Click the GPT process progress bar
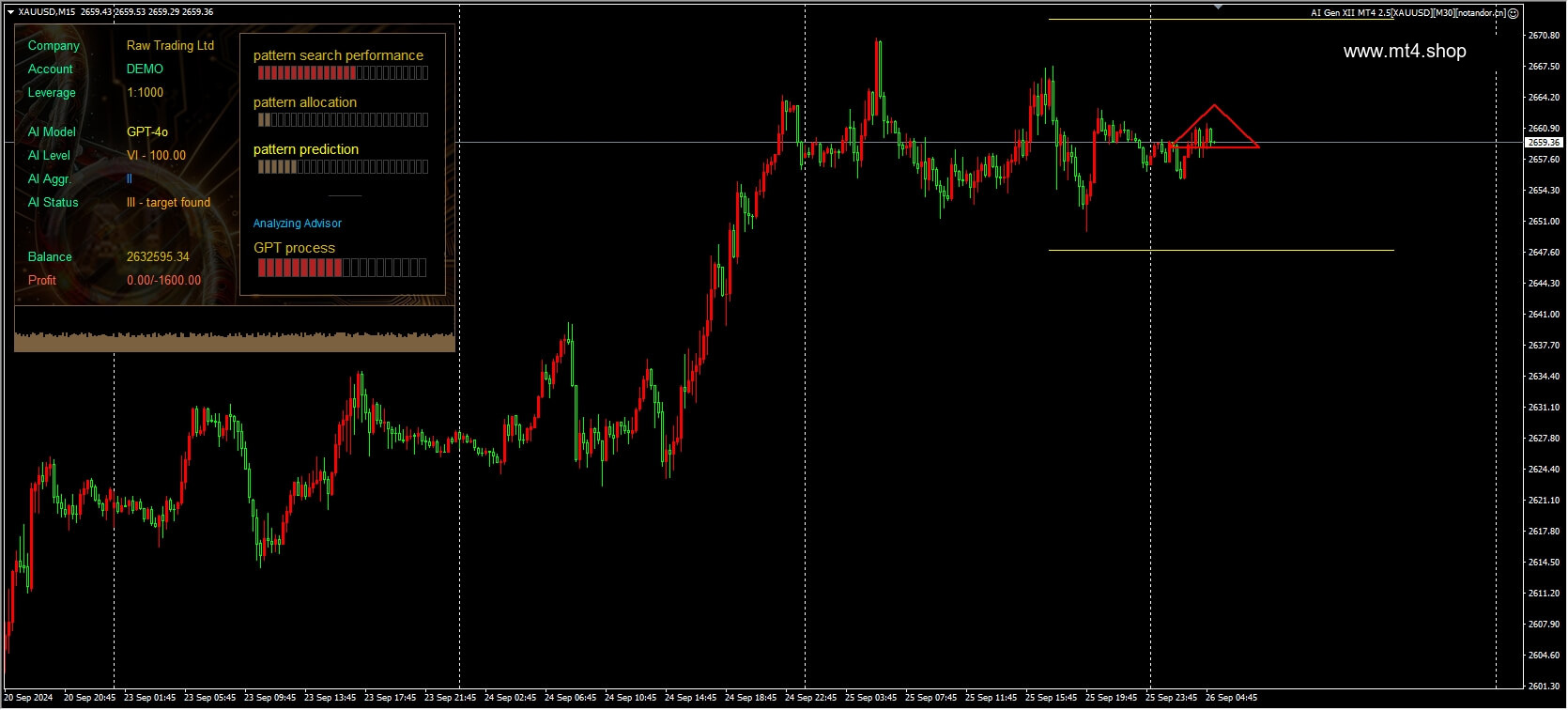 tap(342, 268)
